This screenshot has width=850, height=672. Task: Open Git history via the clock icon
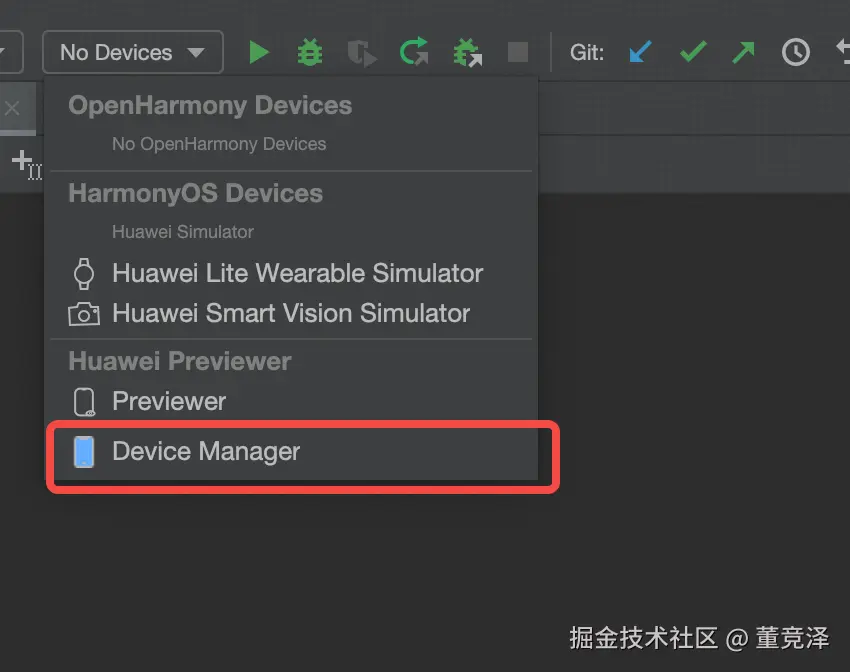coord(795,53)
